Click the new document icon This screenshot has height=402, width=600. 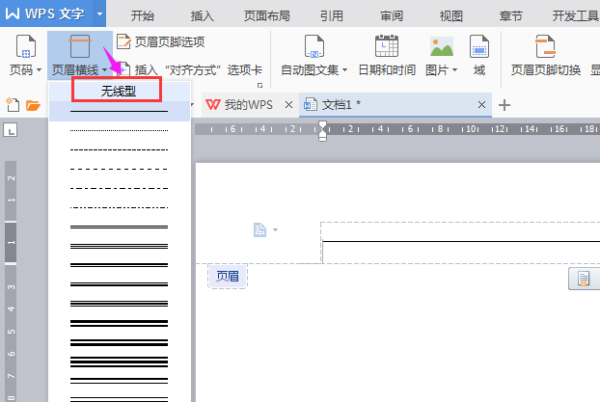pos(12,104)
